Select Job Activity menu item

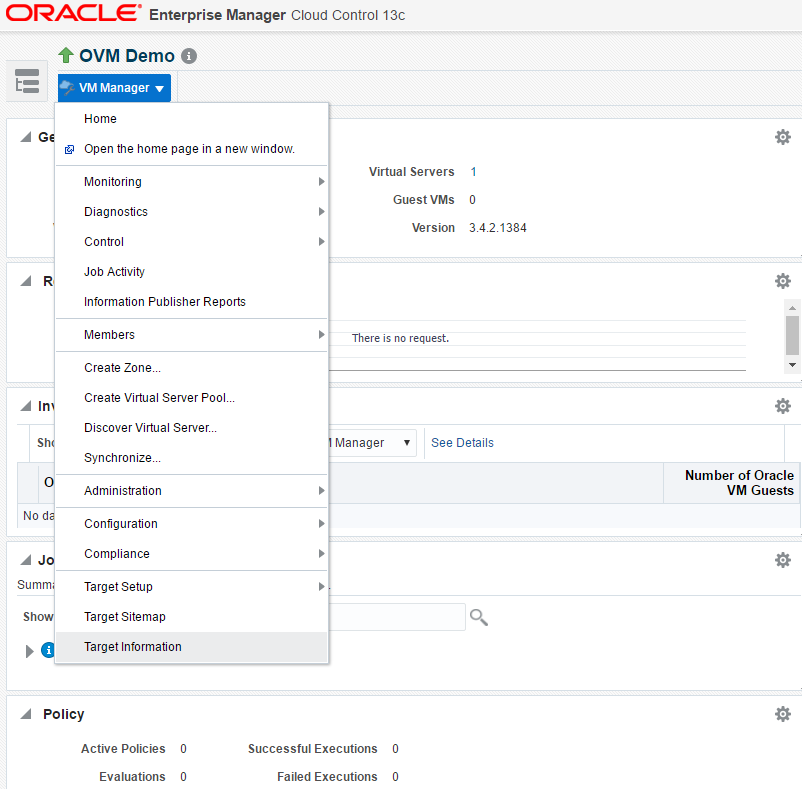tap(191, 272)
